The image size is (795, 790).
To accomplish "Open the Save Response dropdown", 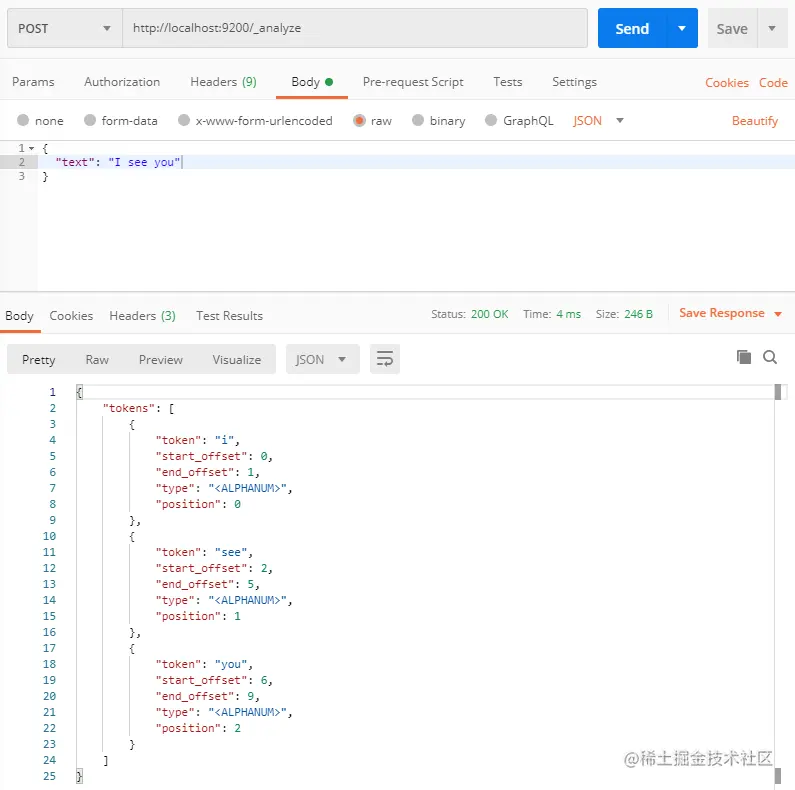I will click(730, 313).
